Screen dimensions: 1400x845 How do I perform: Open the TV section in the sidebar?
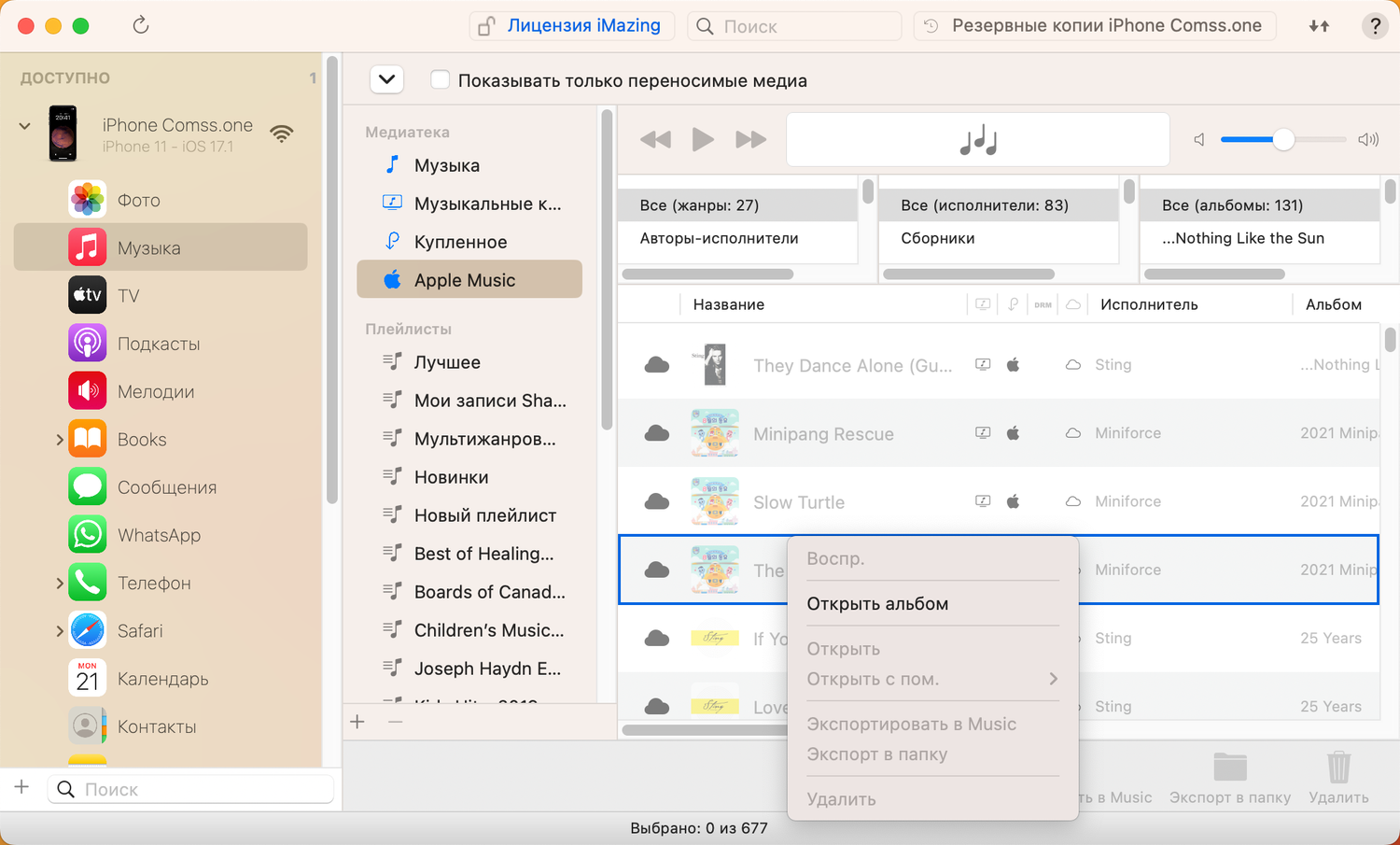click(161, 296)
